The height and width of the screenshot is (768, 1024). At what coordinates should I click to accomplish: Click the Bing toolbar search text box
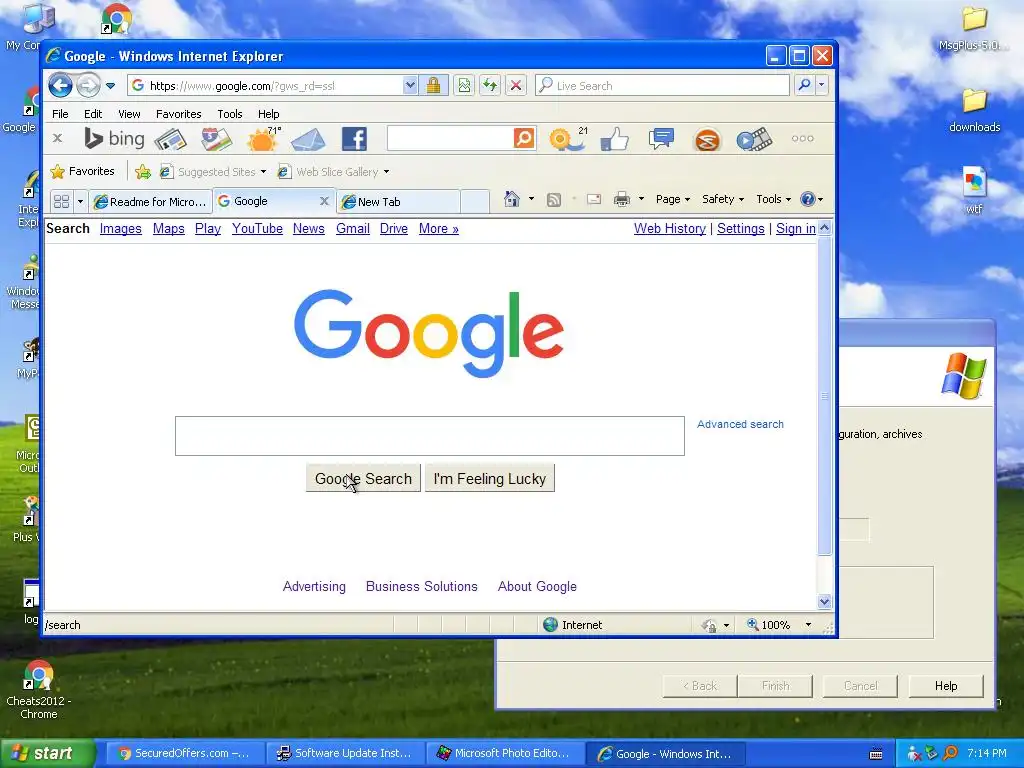pyautogui.click(x=450, y=138)
